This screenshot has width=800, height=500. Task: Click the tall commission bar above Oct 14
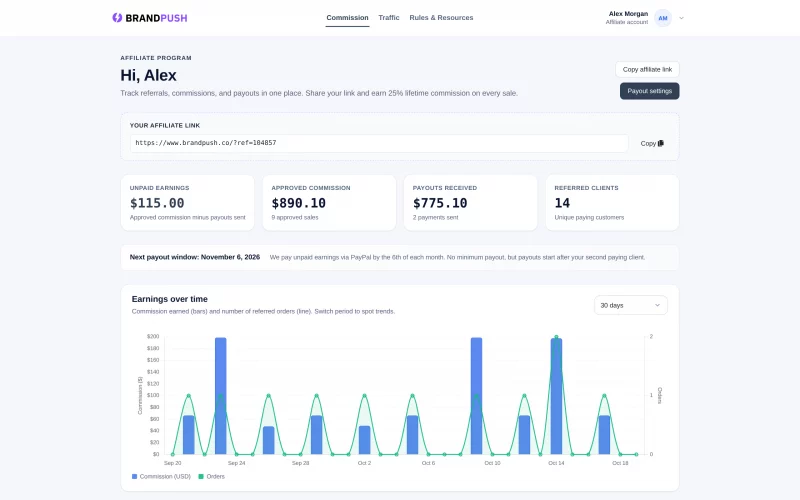pos(556,396)
